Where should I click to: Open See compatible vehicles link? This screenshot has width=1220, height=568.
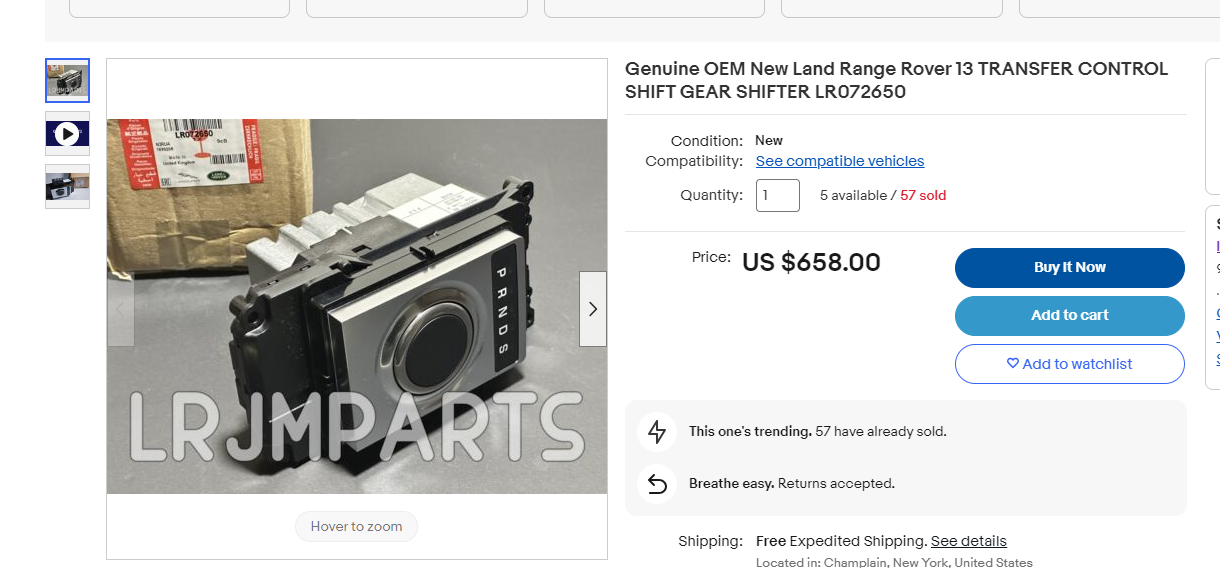[x=840, y=161]
